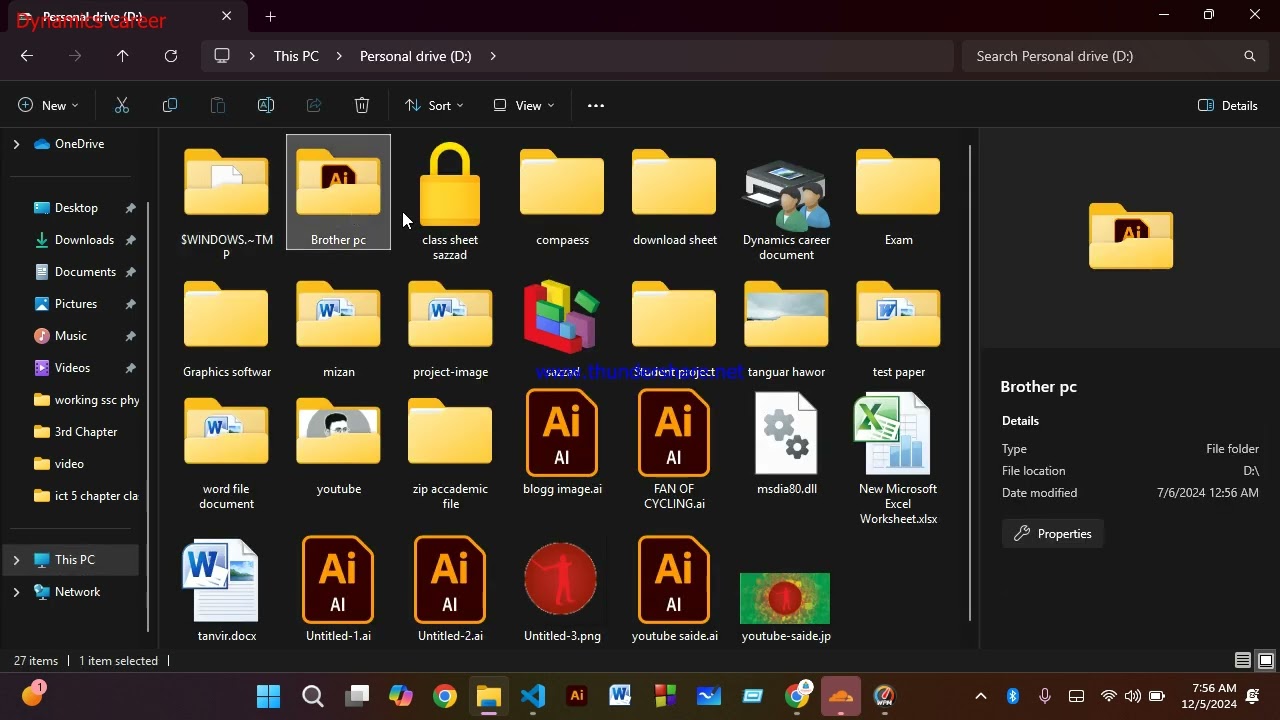Click the Properties button in details pane
Image resolution: width=1280 pixels, height=720 pixels.
(1053, 534)
